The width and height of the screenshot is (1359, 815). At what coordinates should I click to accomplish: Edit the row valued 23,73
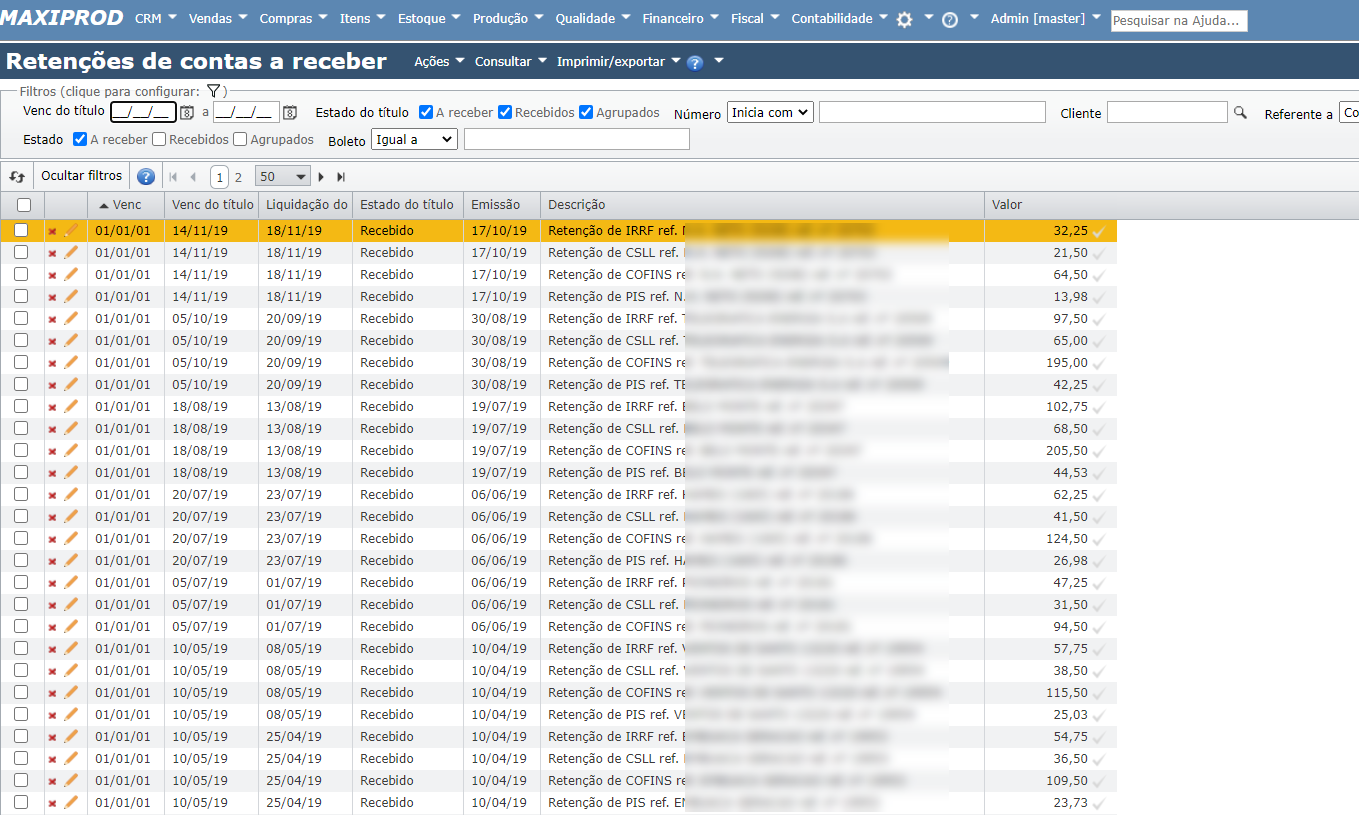(x=71, y=803)
